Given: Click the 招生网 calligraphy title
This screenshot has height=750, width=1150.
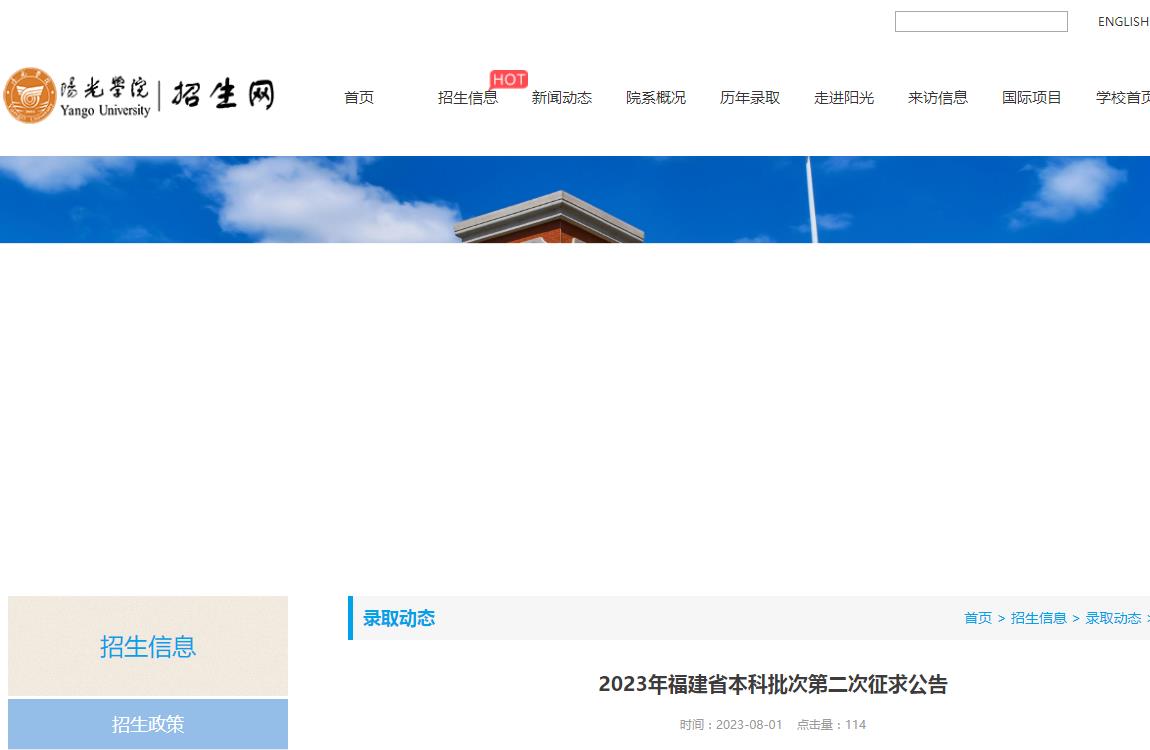Looking at the screenshot, I should point(222,96).
